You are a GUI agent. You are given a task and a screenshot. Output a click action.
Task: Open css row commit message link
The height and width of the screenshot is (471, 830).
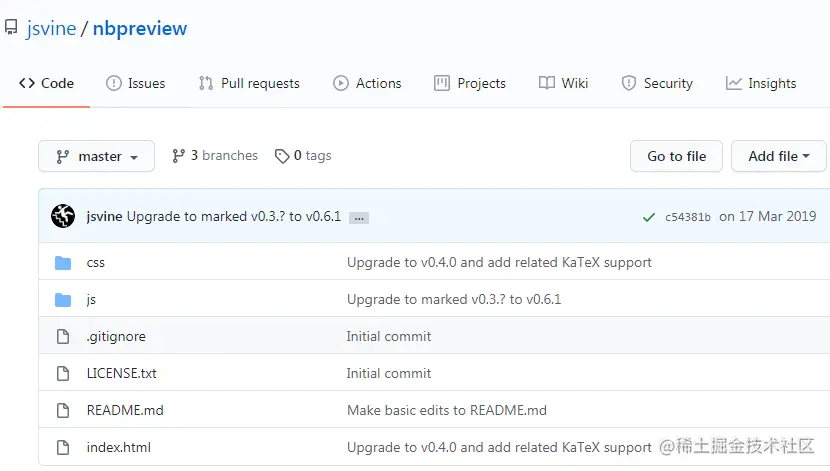pos(499,262)
